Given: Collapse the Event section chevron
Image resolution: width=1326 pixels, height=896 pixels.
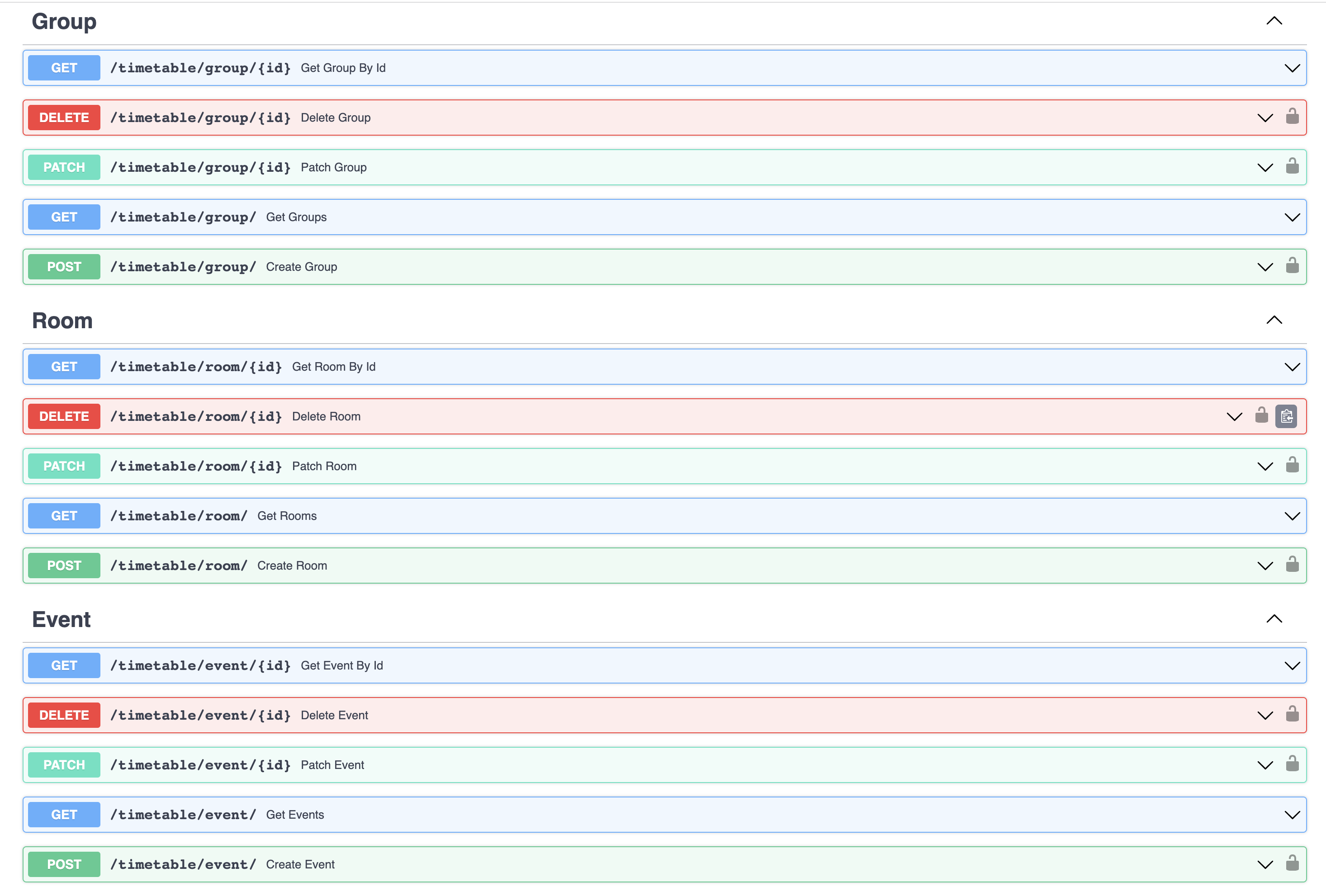Looking at the screenshot, I should click(1274, 619).
